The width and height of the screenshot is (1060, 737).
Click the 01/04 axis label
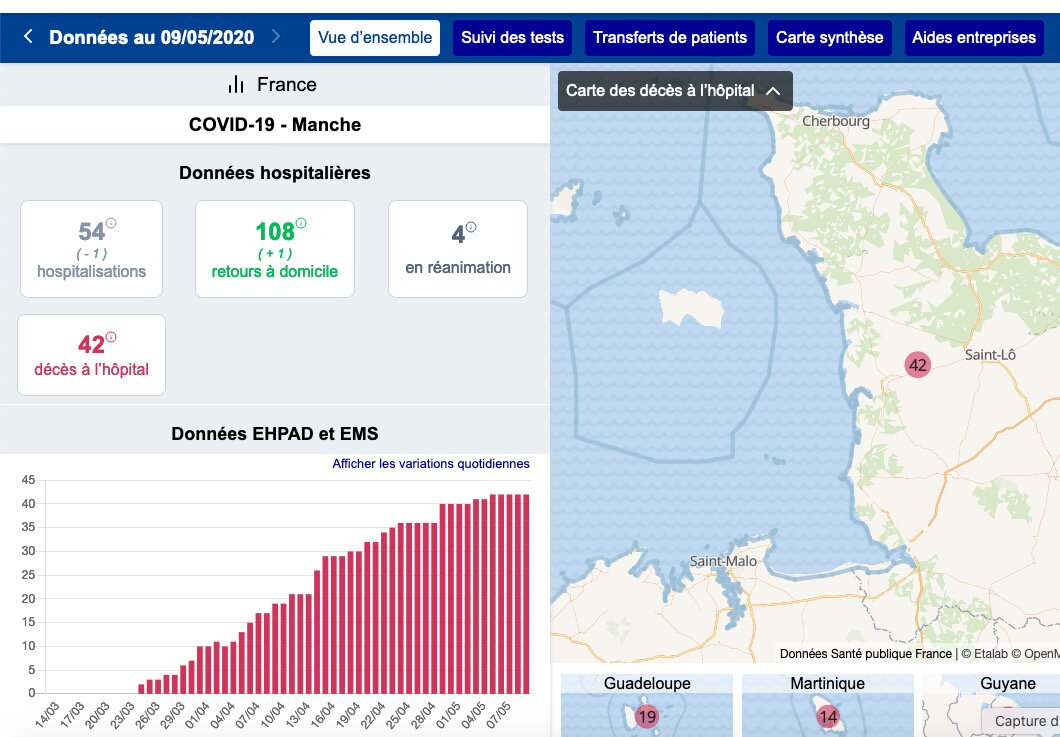point(197,714)
